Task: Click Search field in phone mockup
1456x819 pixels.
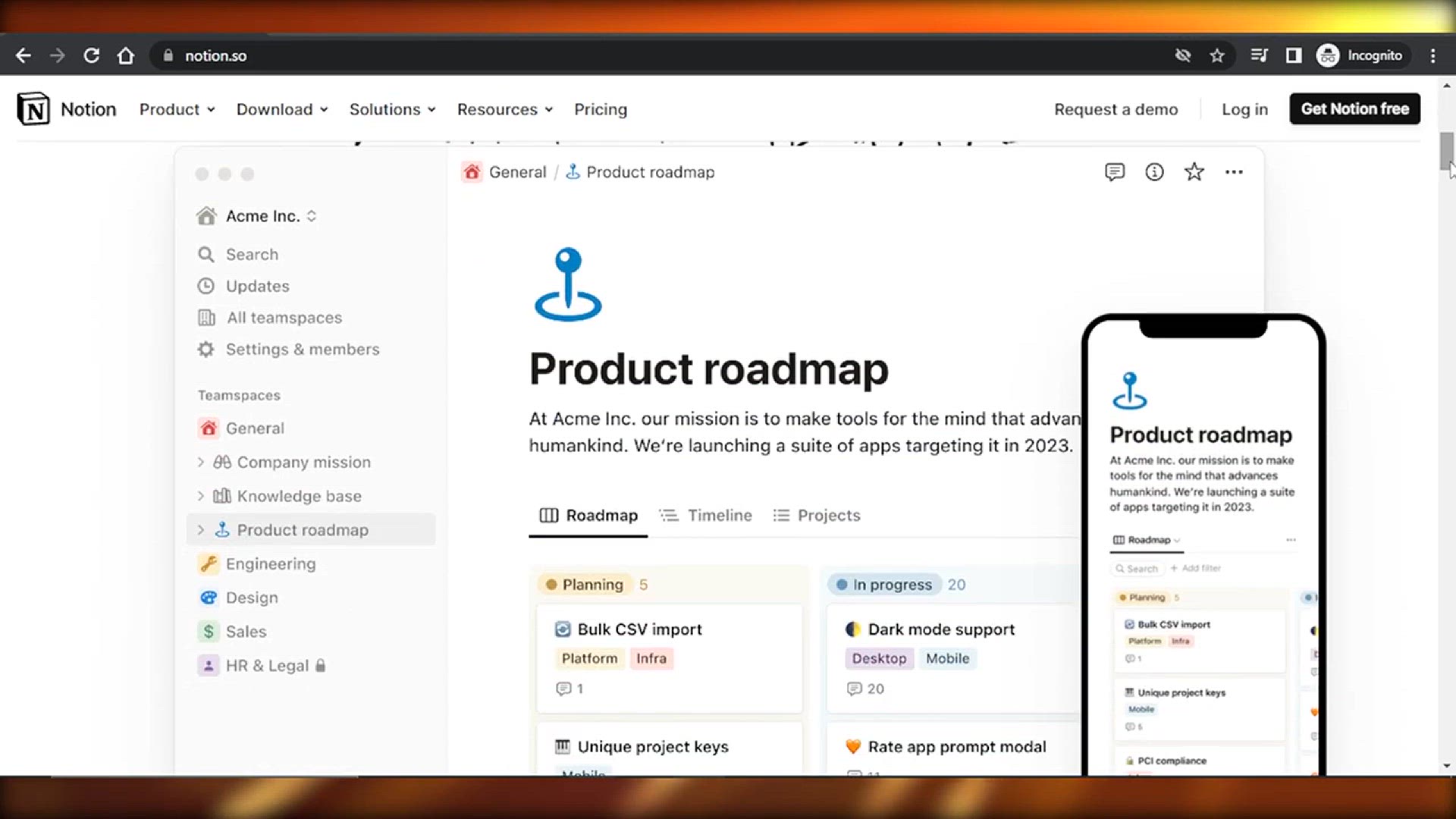Action: click(1136, 568)
